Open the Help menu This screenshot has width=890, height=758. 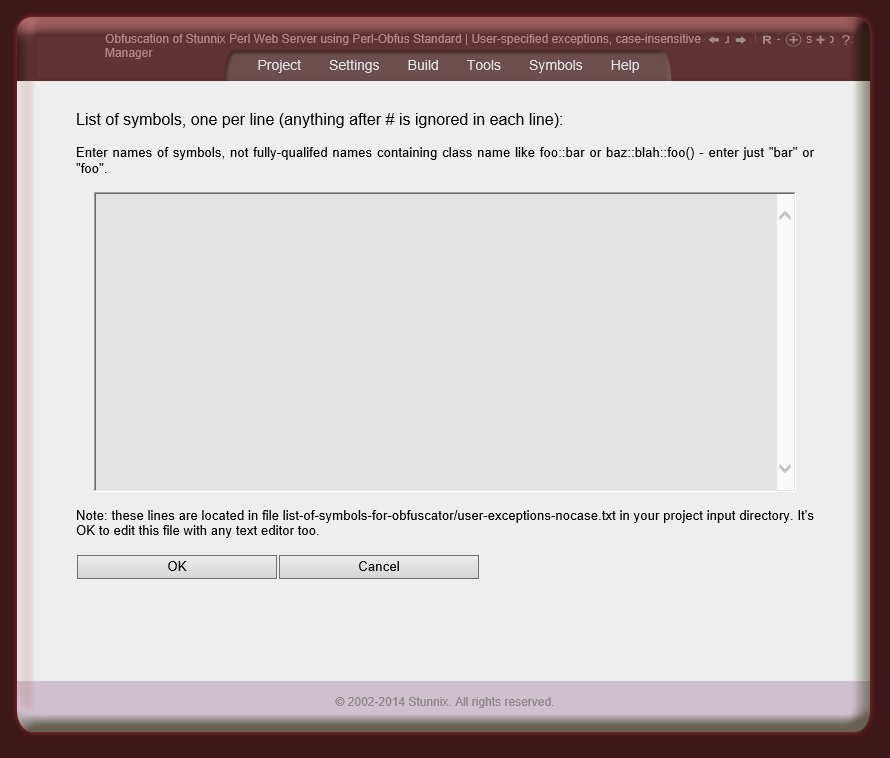[x=625, y=65]
